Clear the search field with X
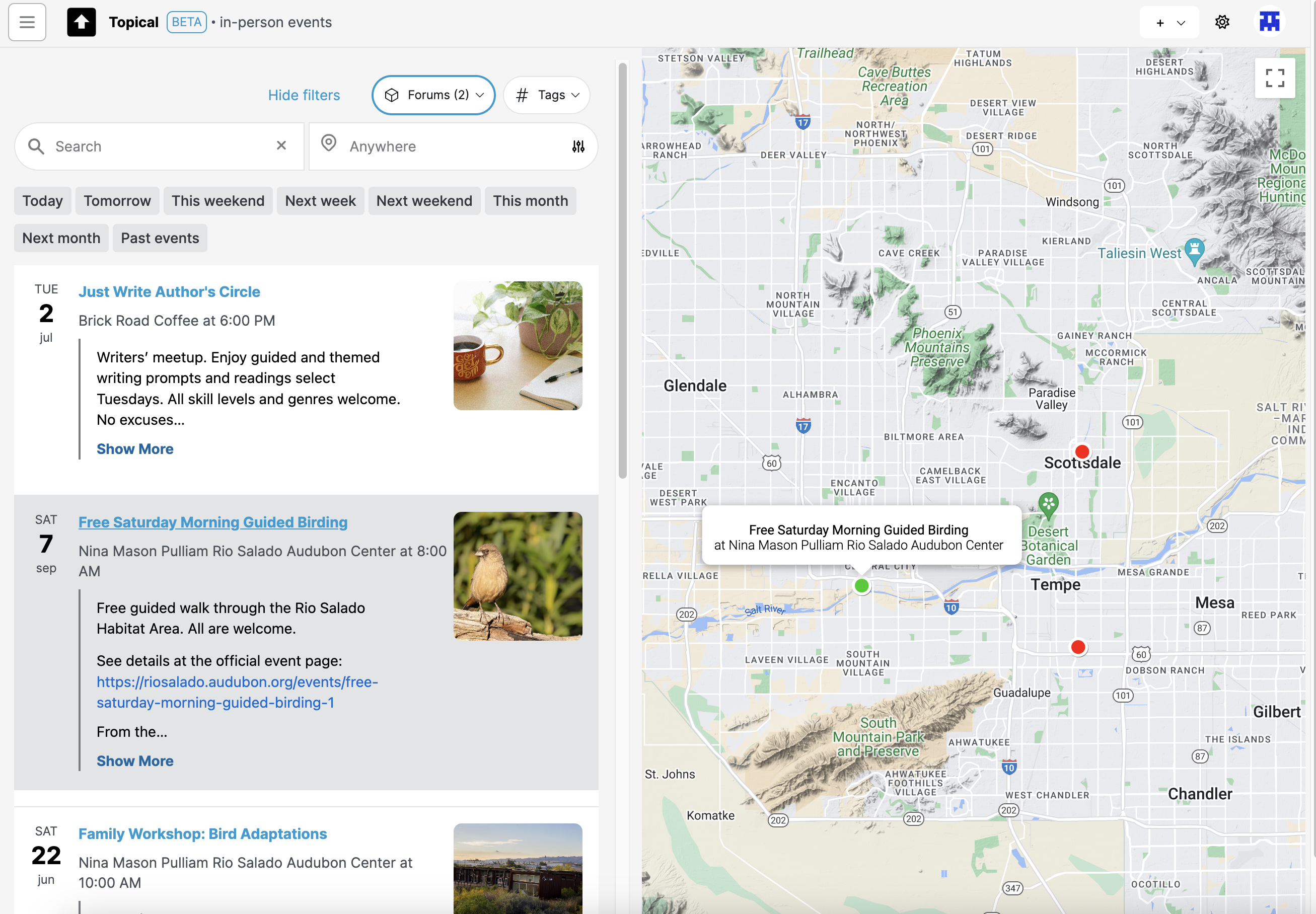The image size is (1316, 914). pyautogui.click(x=281, y=145)
